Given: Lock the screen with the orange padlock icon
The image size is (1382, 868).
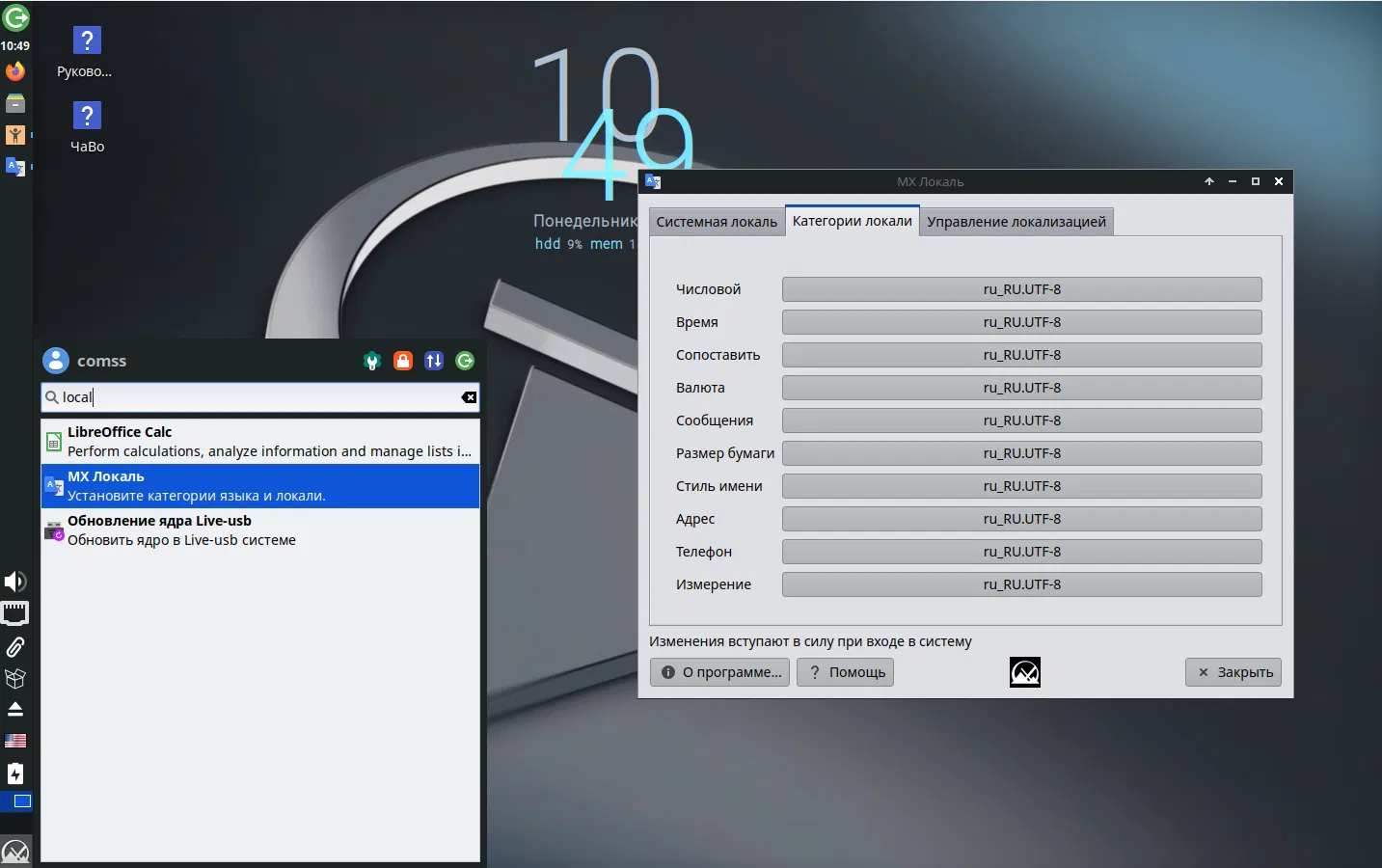Looking at the screenshot, I should 403,361.
